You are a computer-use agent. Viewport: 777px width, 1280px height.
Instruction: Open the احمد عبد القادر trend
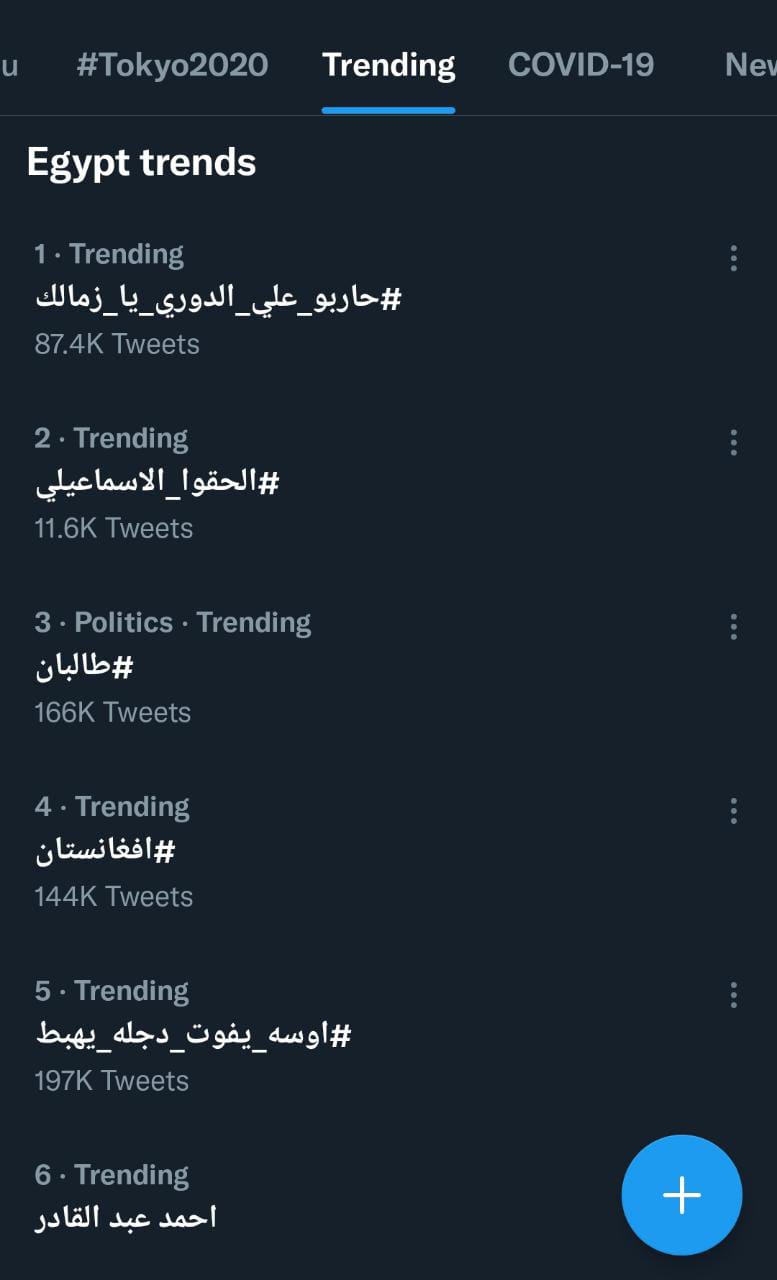click(126, 1218)
